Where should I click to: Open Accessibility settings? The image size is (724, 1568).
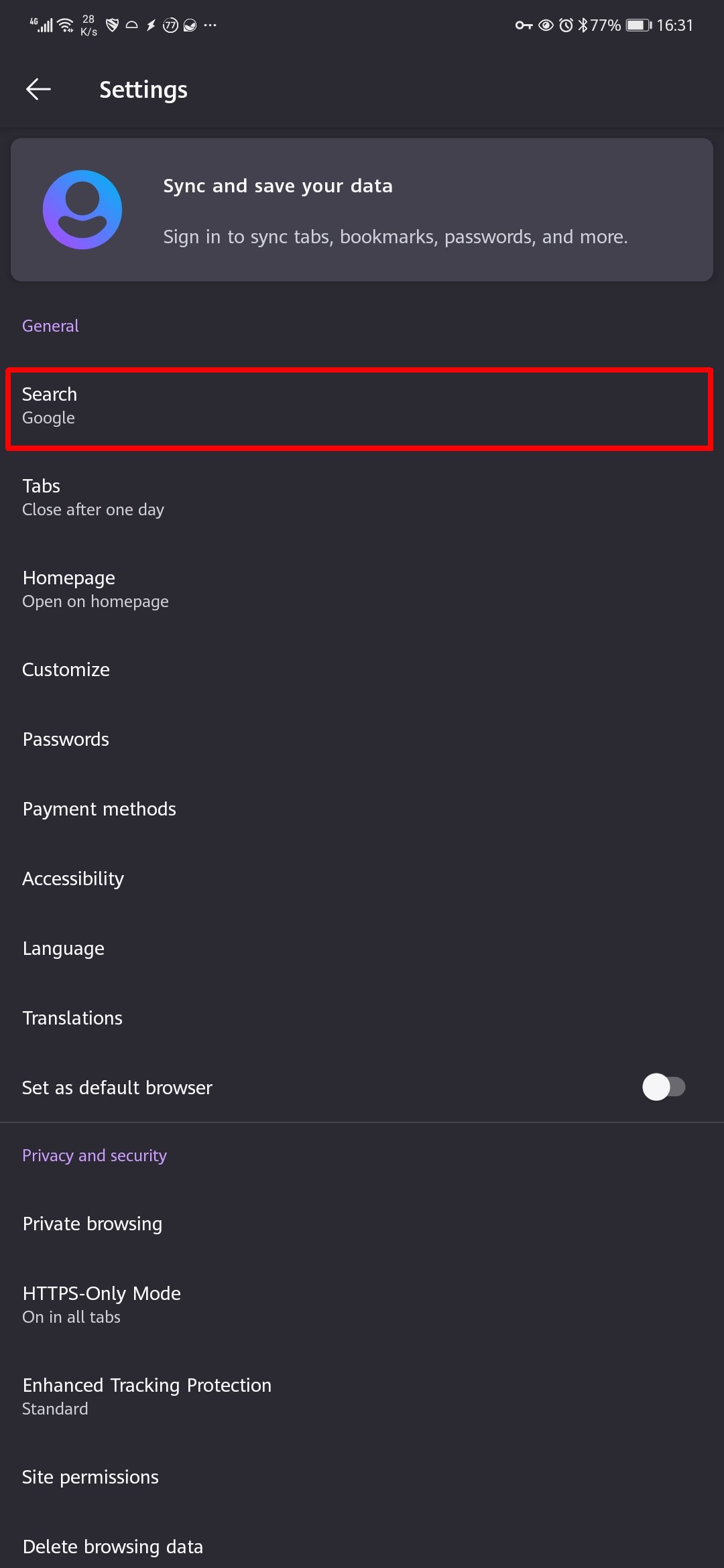click(x=362, y=878)
